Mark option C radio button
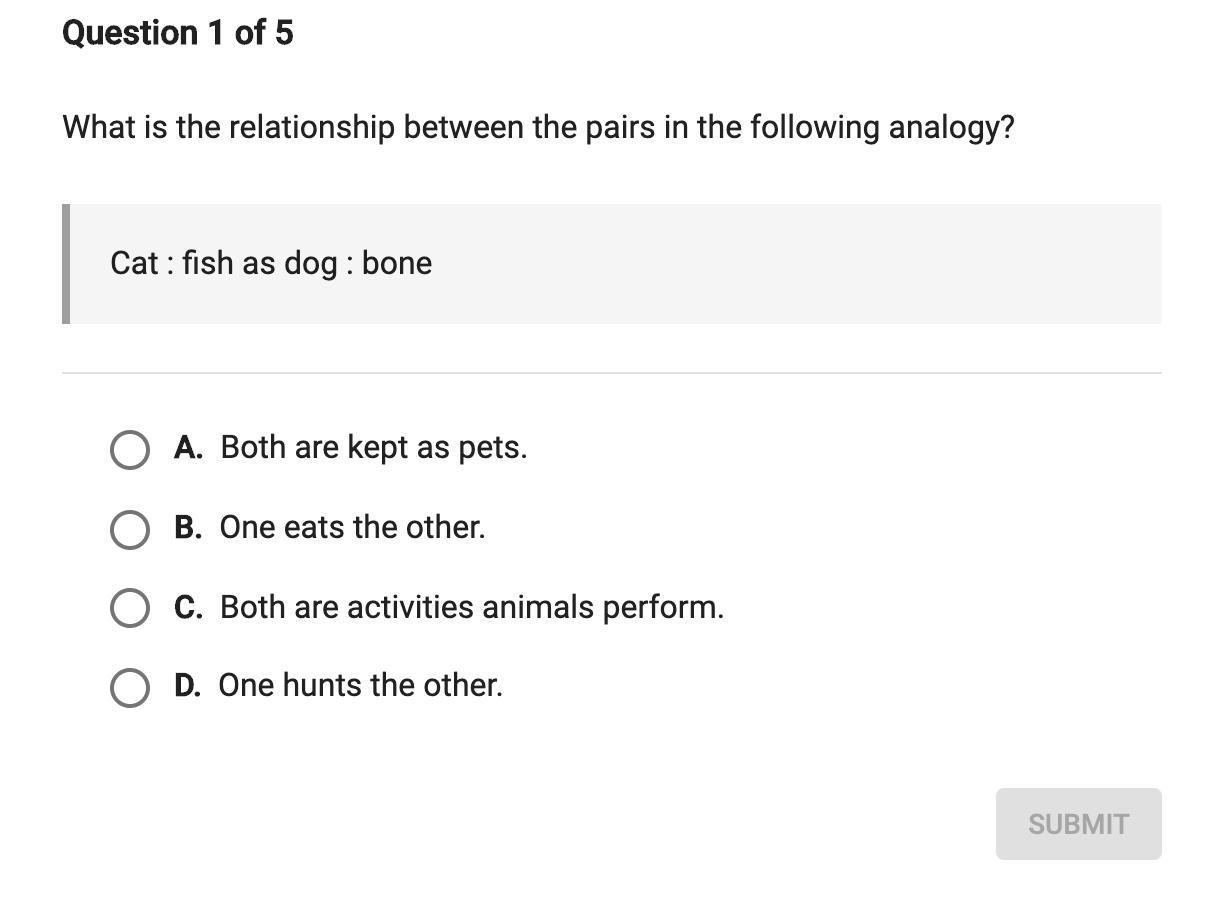Screen dimensions: 1210x916 [x=130, y=608]
